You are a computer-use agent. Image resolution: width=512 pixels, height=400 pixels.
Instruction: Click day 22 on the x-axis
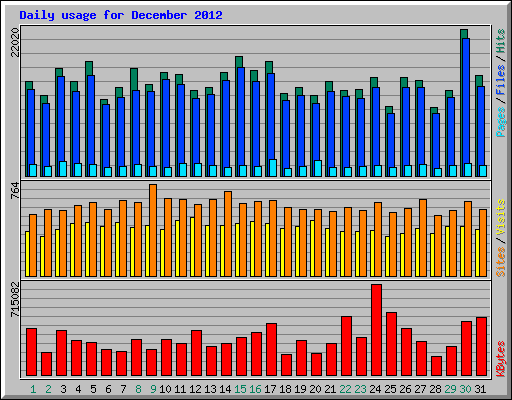[x=345, y=389]
